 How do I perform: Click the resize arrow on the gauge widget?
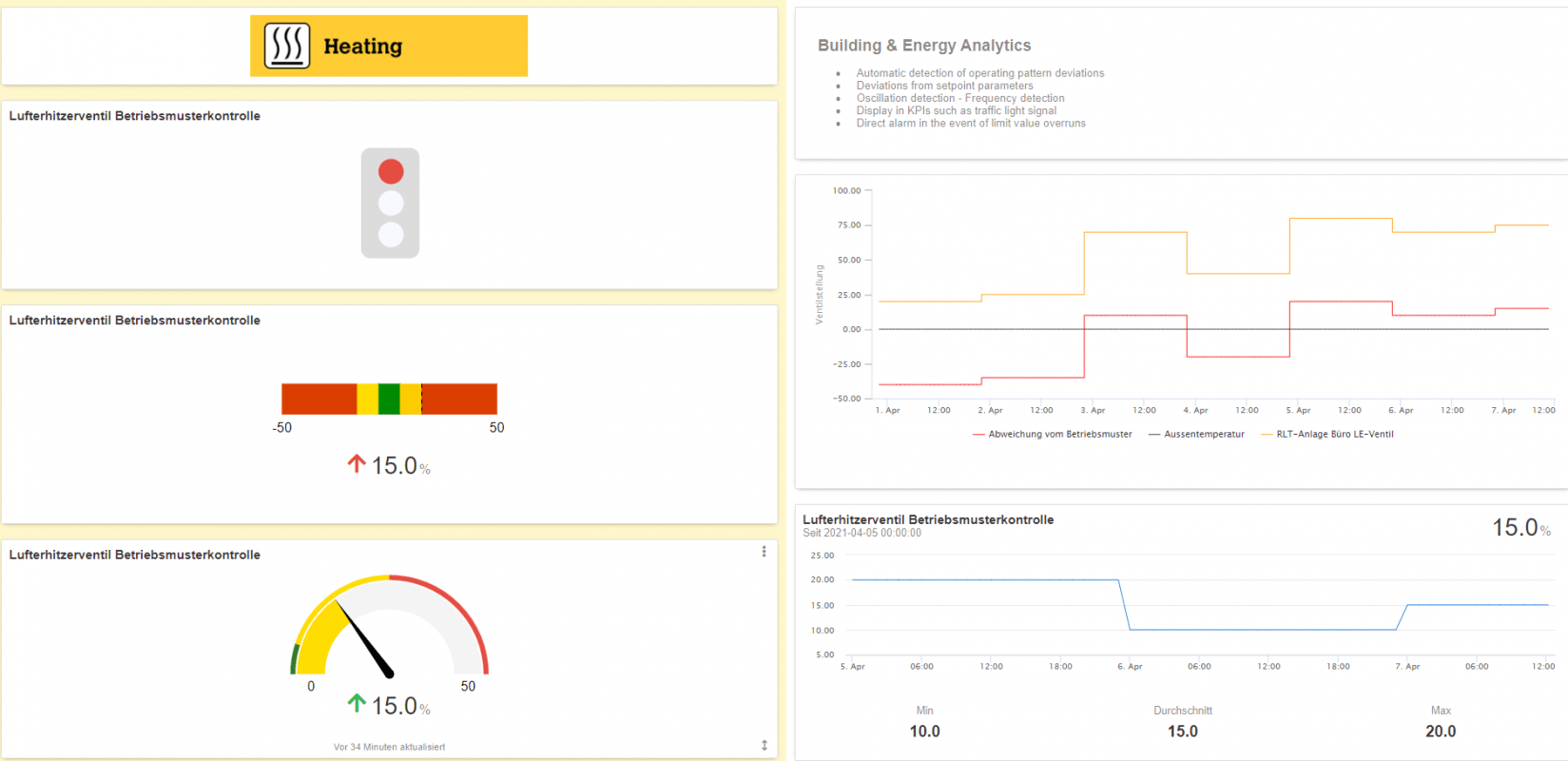[x=764, y=746]
